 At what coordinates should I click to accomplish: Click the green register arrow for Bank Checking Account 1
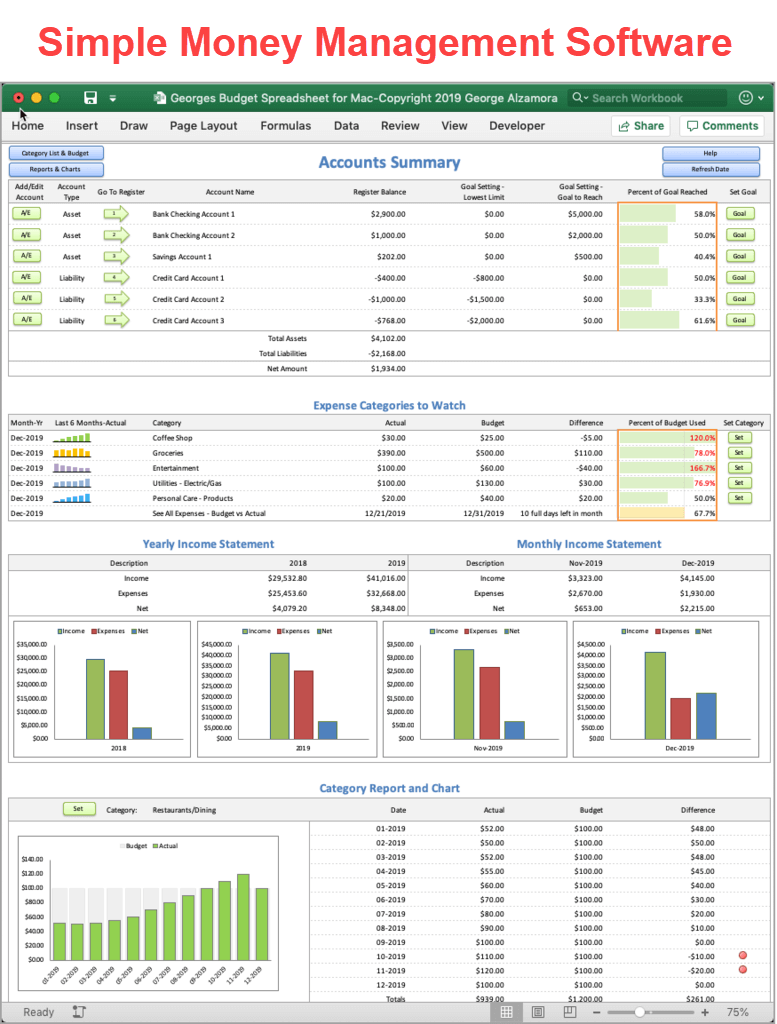(115, 214)
